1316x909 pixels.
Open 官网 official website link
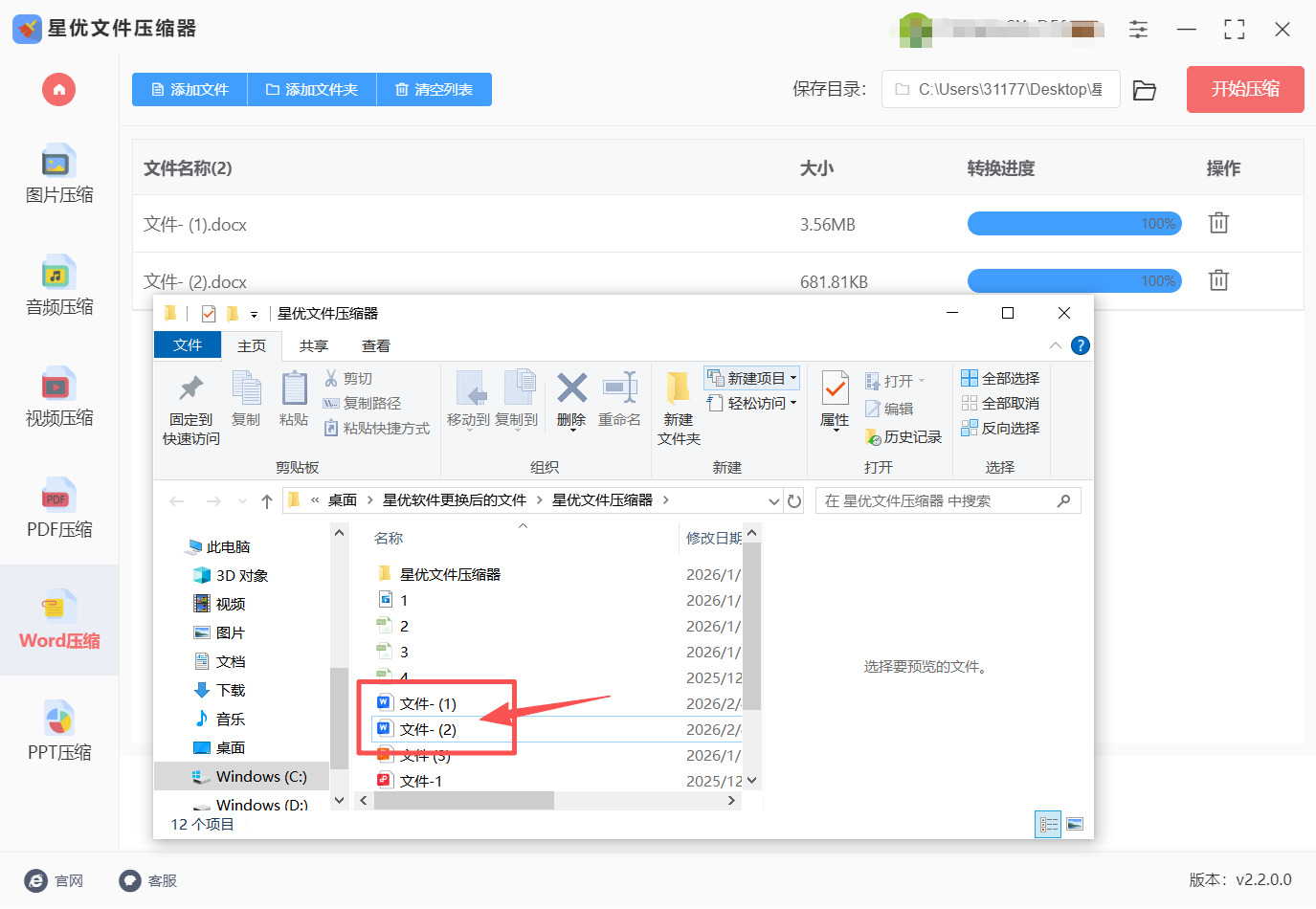[x=55, y=880]
